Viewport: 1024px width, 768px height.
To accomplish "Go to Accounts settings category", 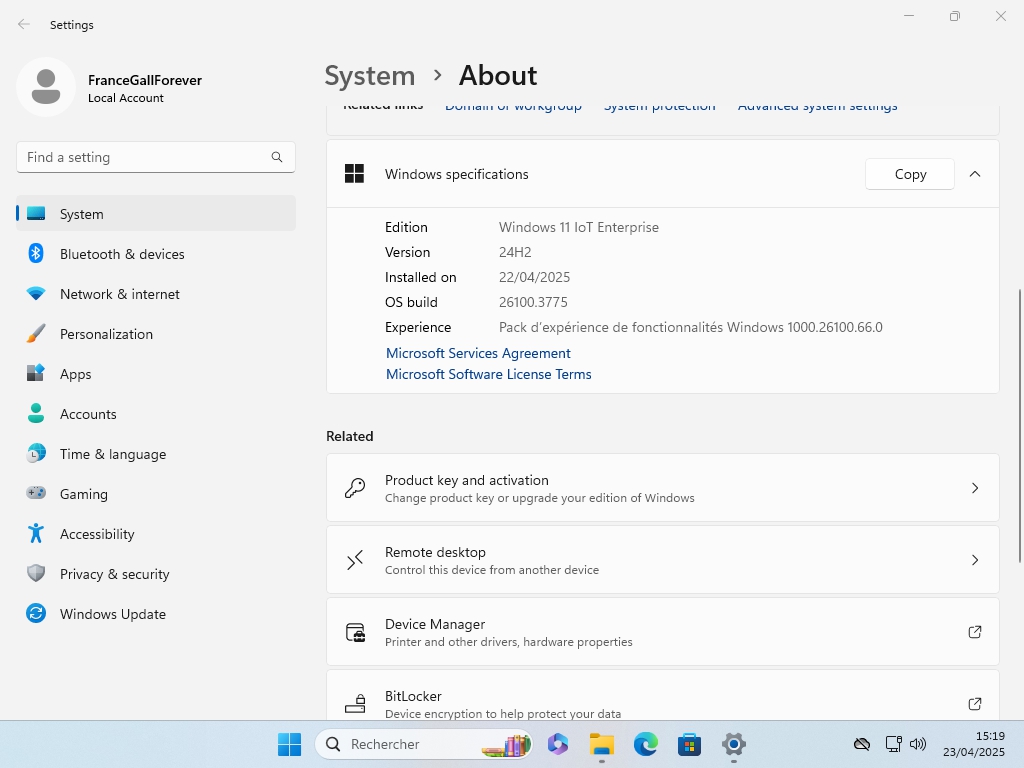I will click(x=88, y=414).
